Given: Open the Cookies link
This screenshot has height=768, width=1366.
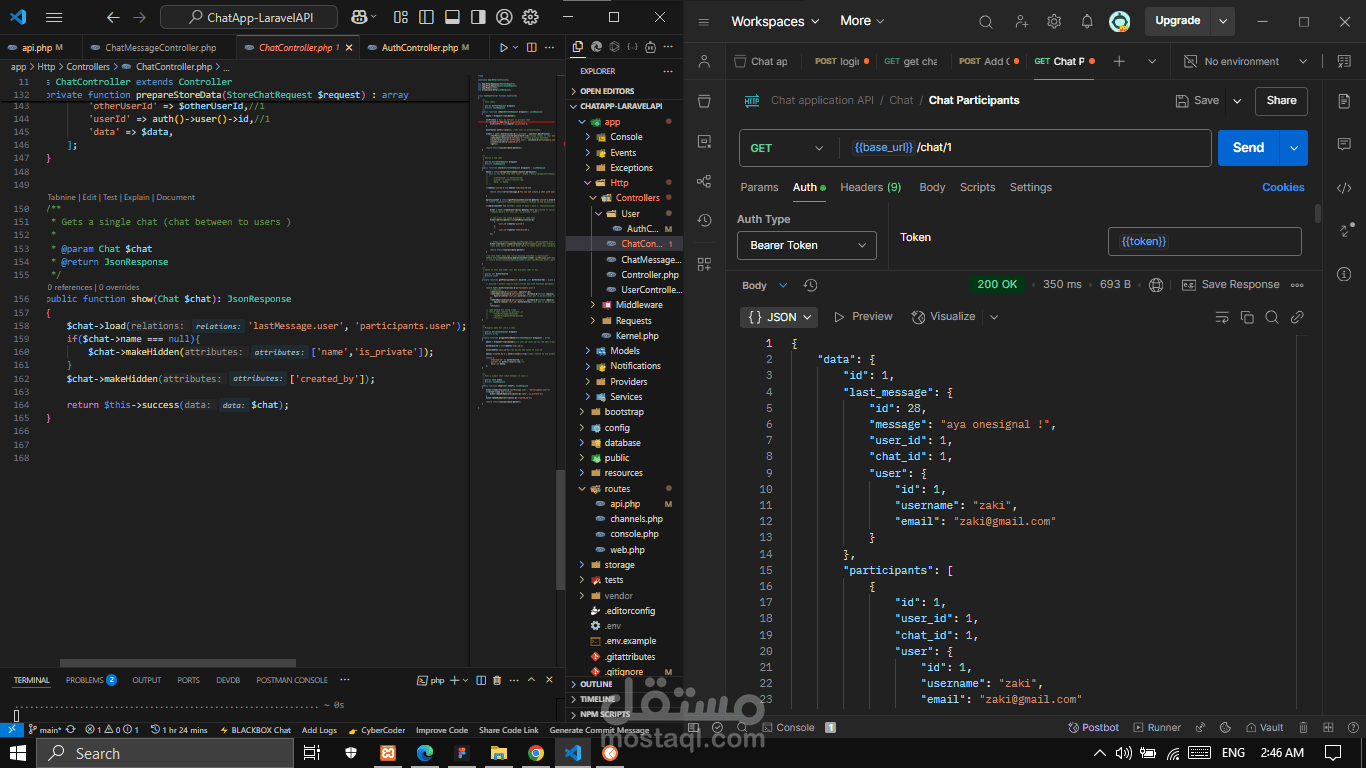Looking at the screenshot, I should point(1283,187).
